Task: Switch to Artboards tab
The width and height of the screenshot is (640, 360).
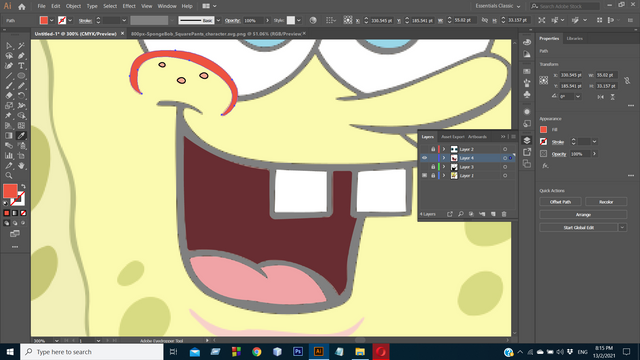Action: pyautogui.click(x=478, y=137)
